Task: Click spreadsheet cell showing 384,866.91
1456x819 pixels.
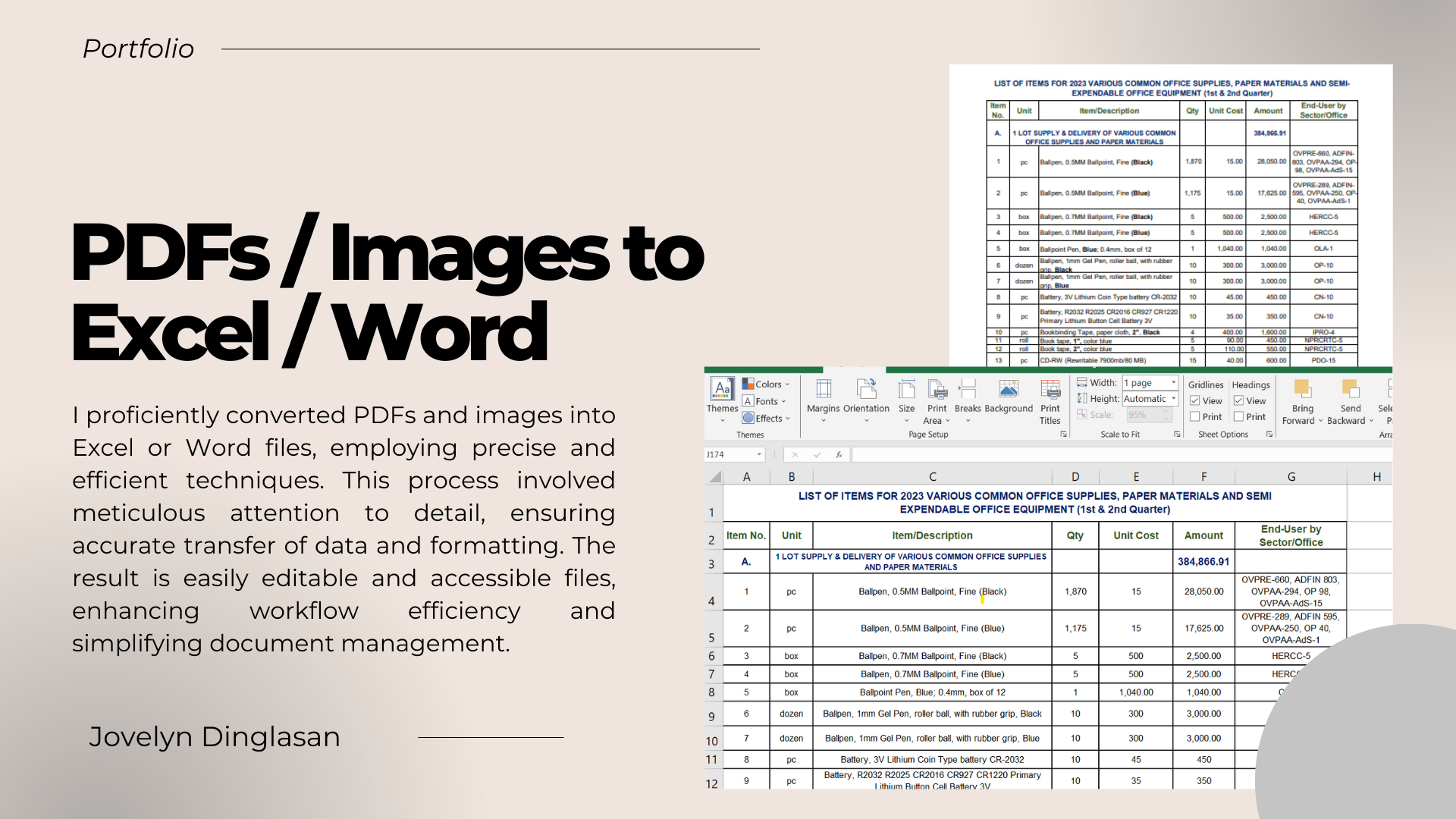Action: click(x=1203, y=562)
